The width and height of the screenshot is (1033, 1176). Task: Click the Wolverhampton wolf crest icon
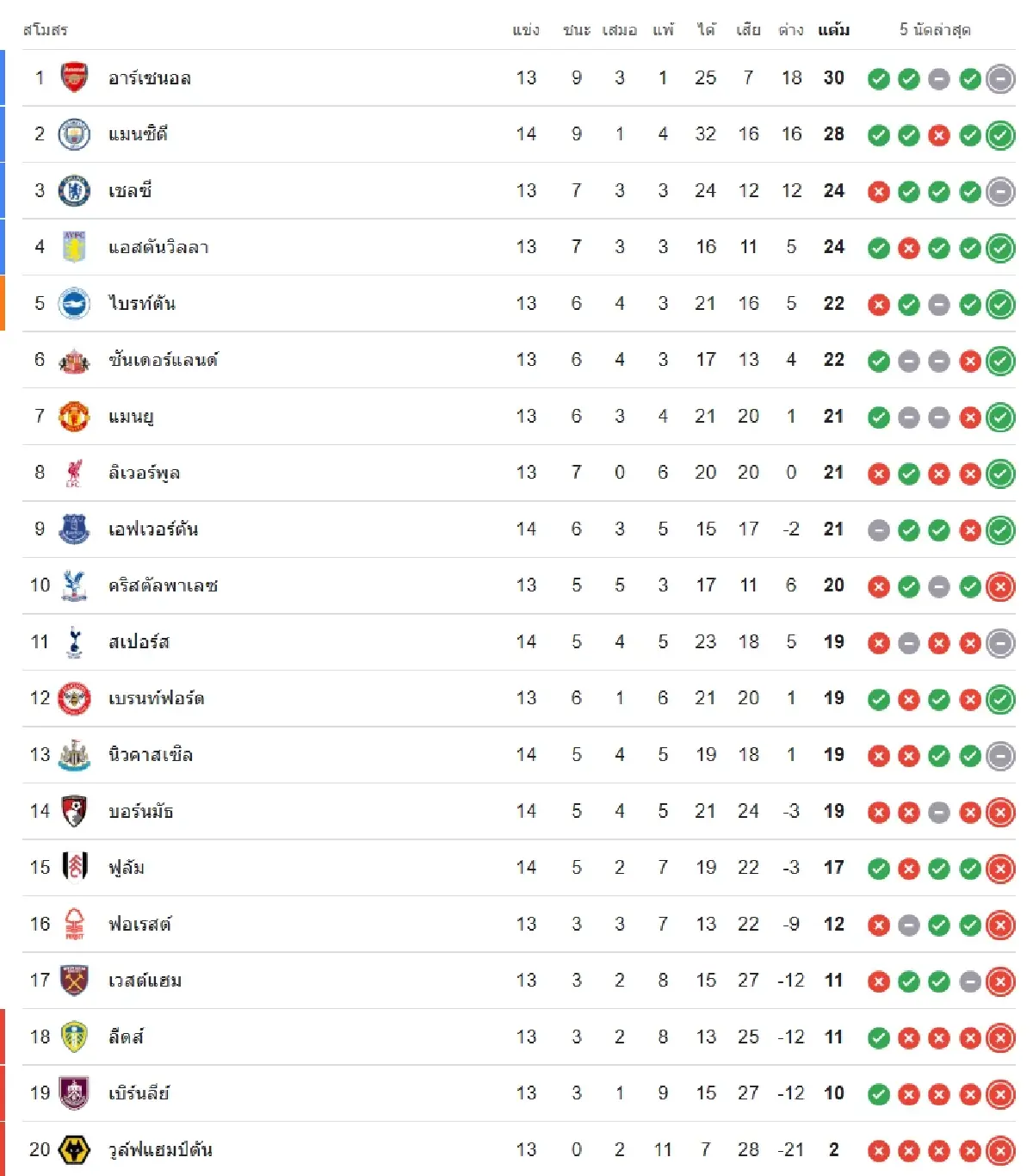pyautogui.click(x=74, y=1150)
